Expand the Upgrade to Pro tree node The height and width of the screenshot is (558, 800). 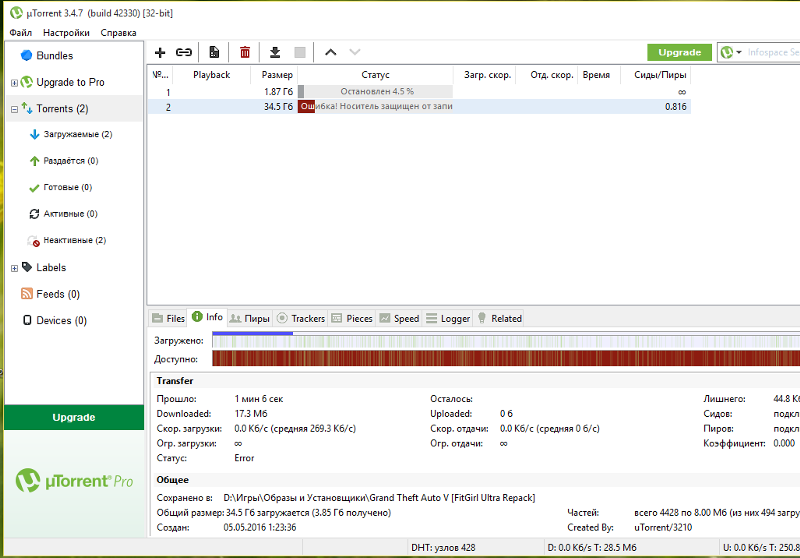pos(14,83)
